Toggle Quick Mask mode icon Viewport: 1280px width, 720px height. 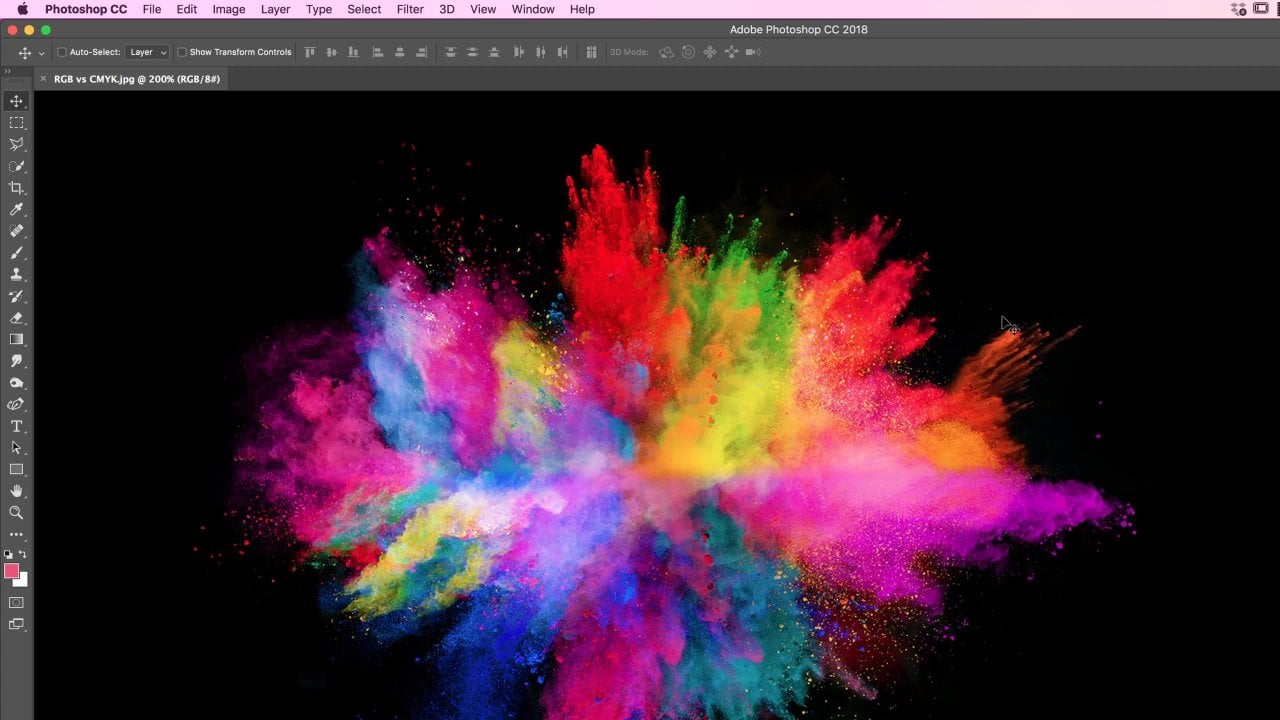tap(16, 603)
